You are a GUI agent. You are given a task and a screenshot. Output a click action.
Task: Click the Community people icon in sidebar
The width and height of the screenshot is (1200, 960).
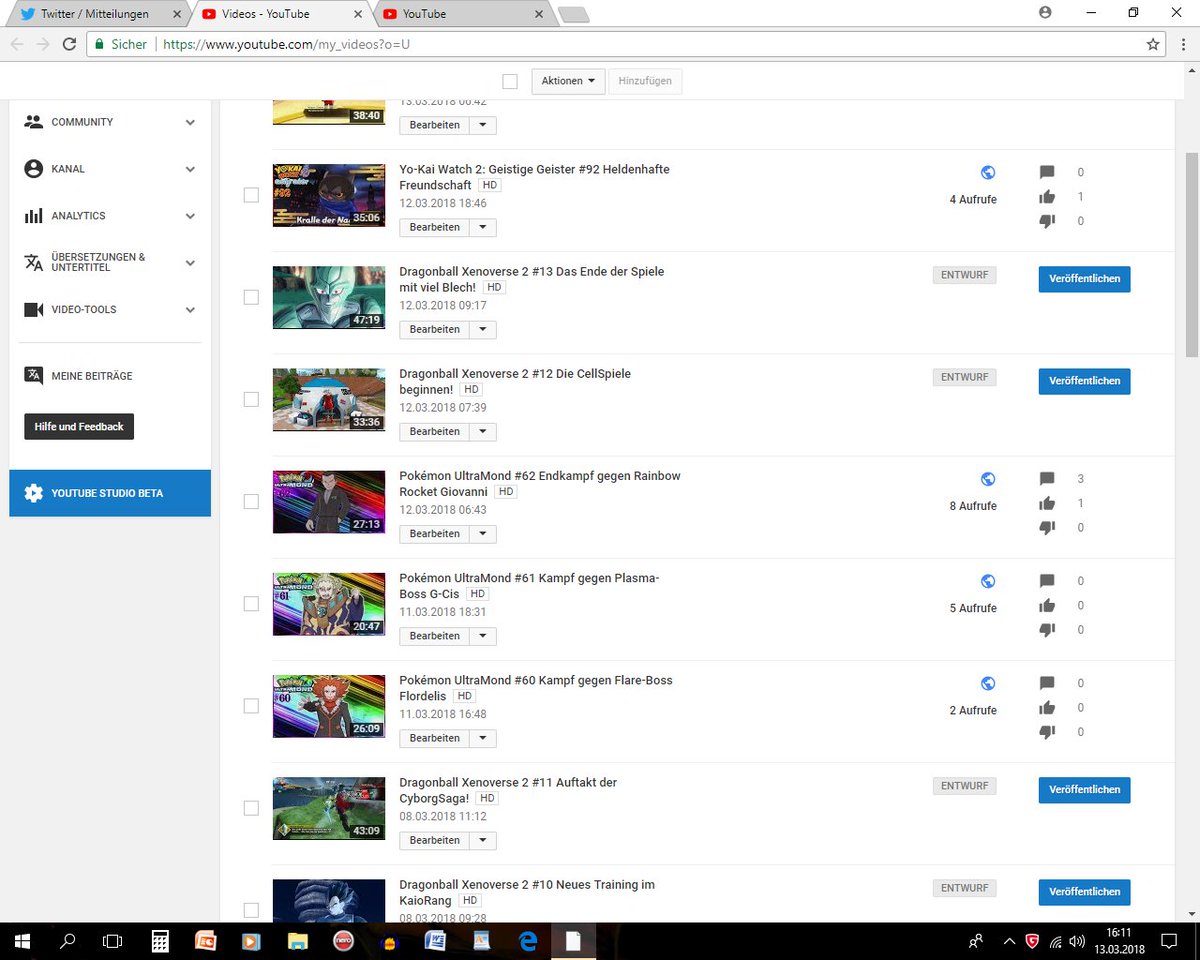pyautogui.click(x=34, y=122)
